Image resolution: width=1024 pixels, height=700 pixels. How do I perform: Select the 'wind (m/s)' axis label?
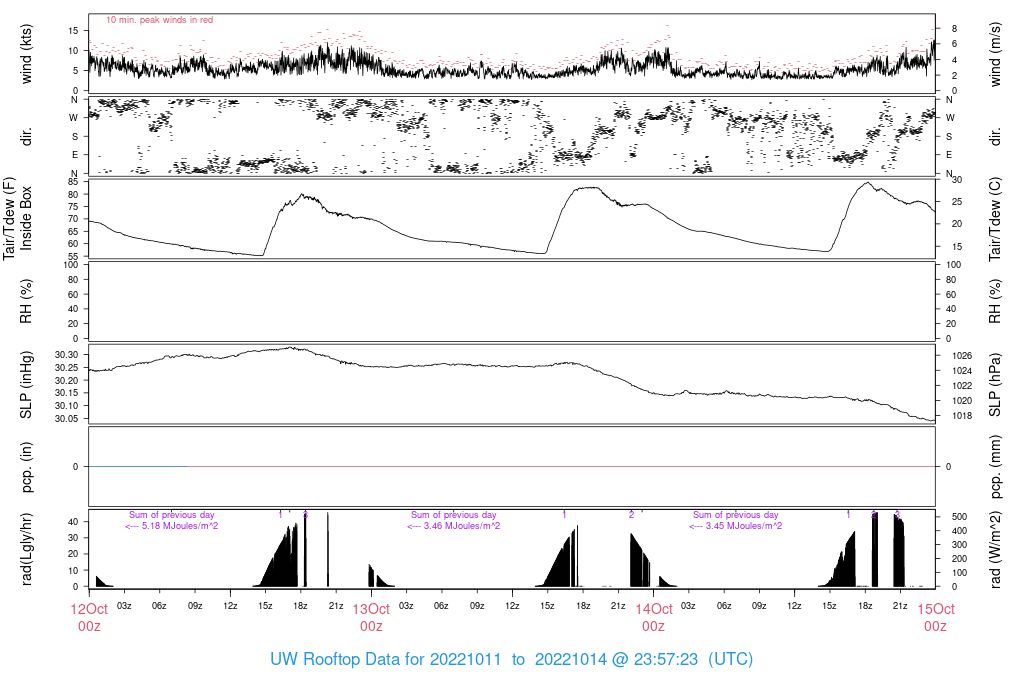(995, 54)
